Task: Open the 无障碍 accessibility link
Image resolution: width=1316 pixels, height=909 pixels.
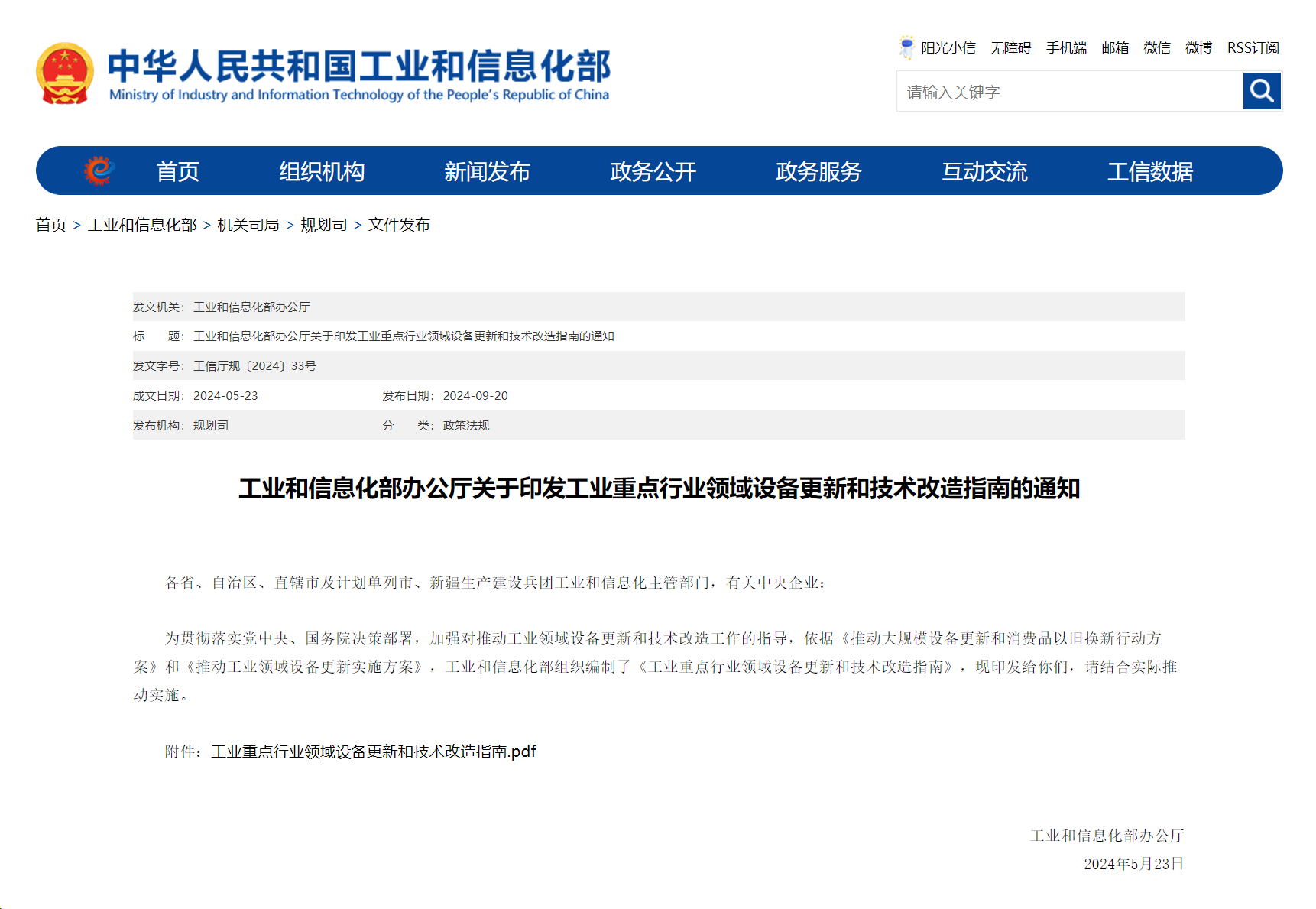Action: pos(1011,48)
